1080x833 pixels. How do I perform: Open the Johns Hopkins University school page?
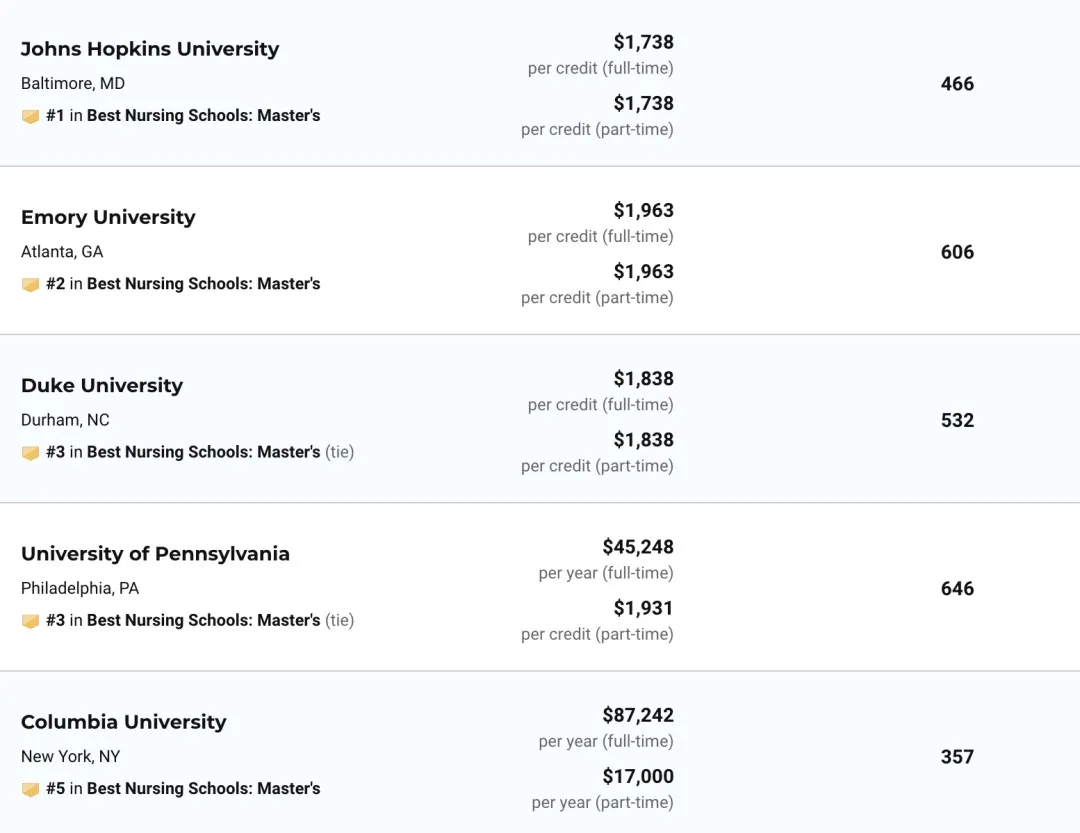(x=150, y=49)
